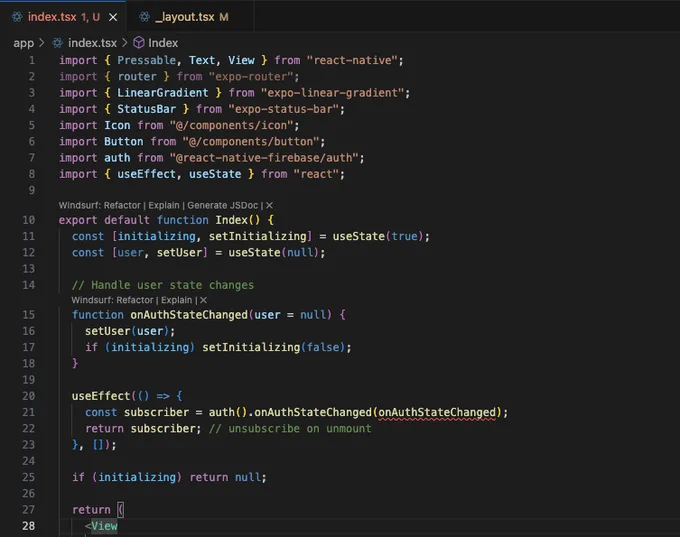Click StatusBar identifier on line 4
Image resolution: width=680 pixels, height=537 pixels.
pyautogui.click(x=147, y=109)
